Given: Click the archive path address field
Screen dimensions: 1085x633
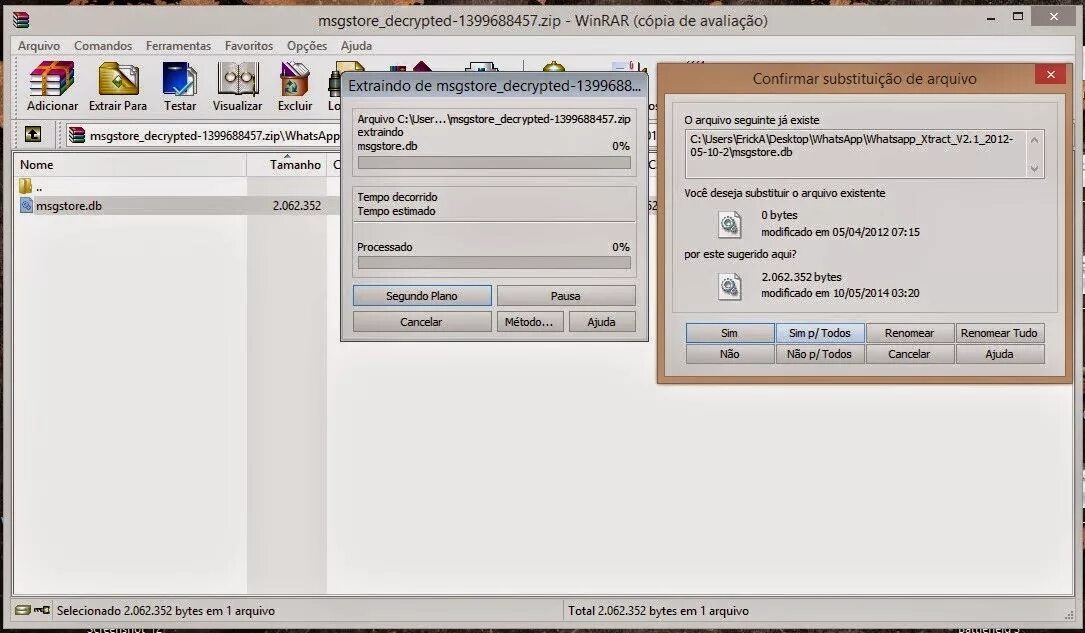Looking at the screenshot, I should 205,135.
